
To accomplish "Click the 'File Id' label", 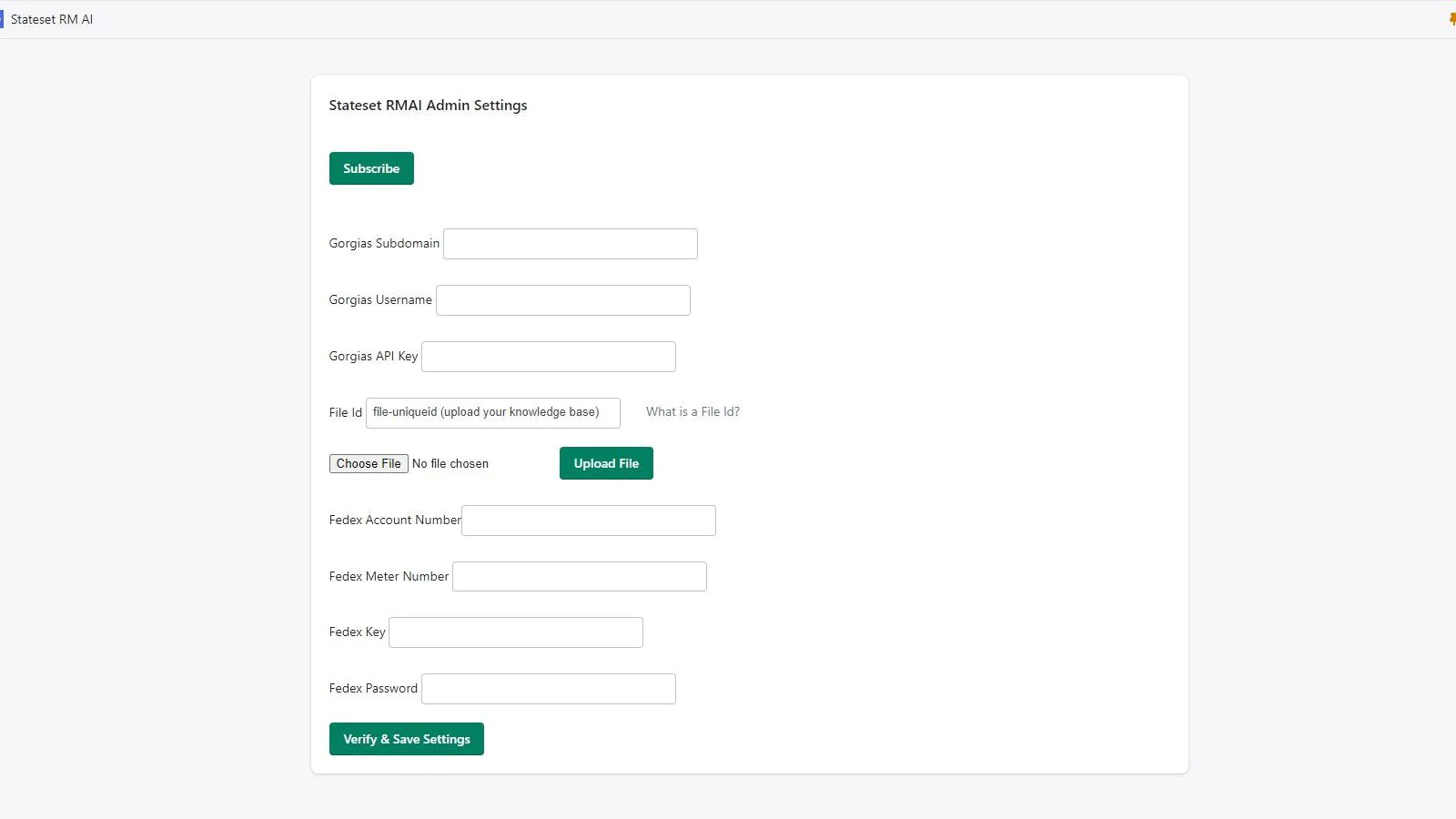I will point(345,412).
